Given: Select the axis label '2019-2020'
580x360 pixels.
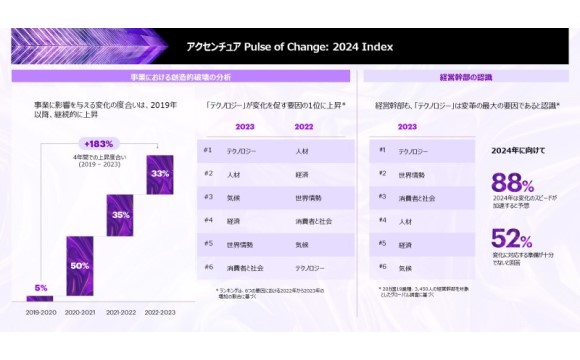Looking at the screenshot, I should [x=41, y=313].
